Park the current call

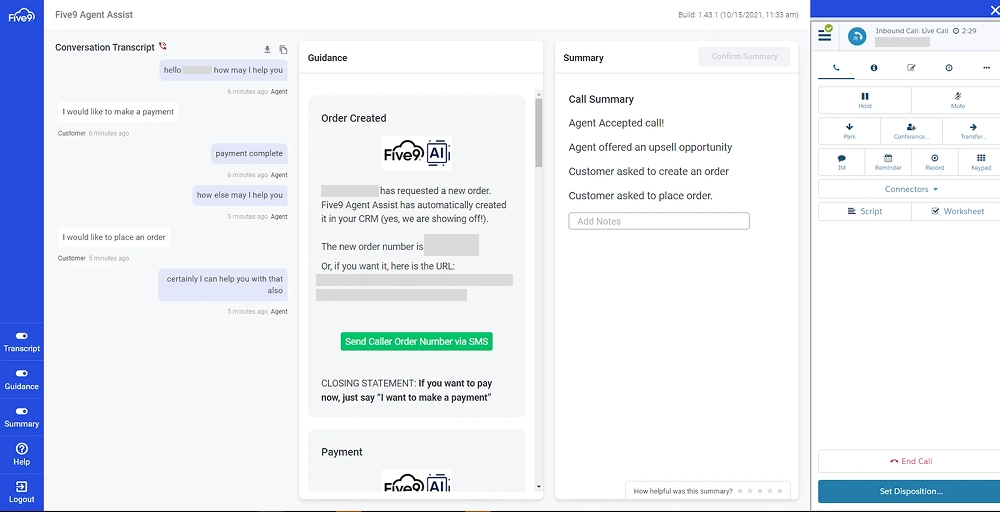point(849,131)
